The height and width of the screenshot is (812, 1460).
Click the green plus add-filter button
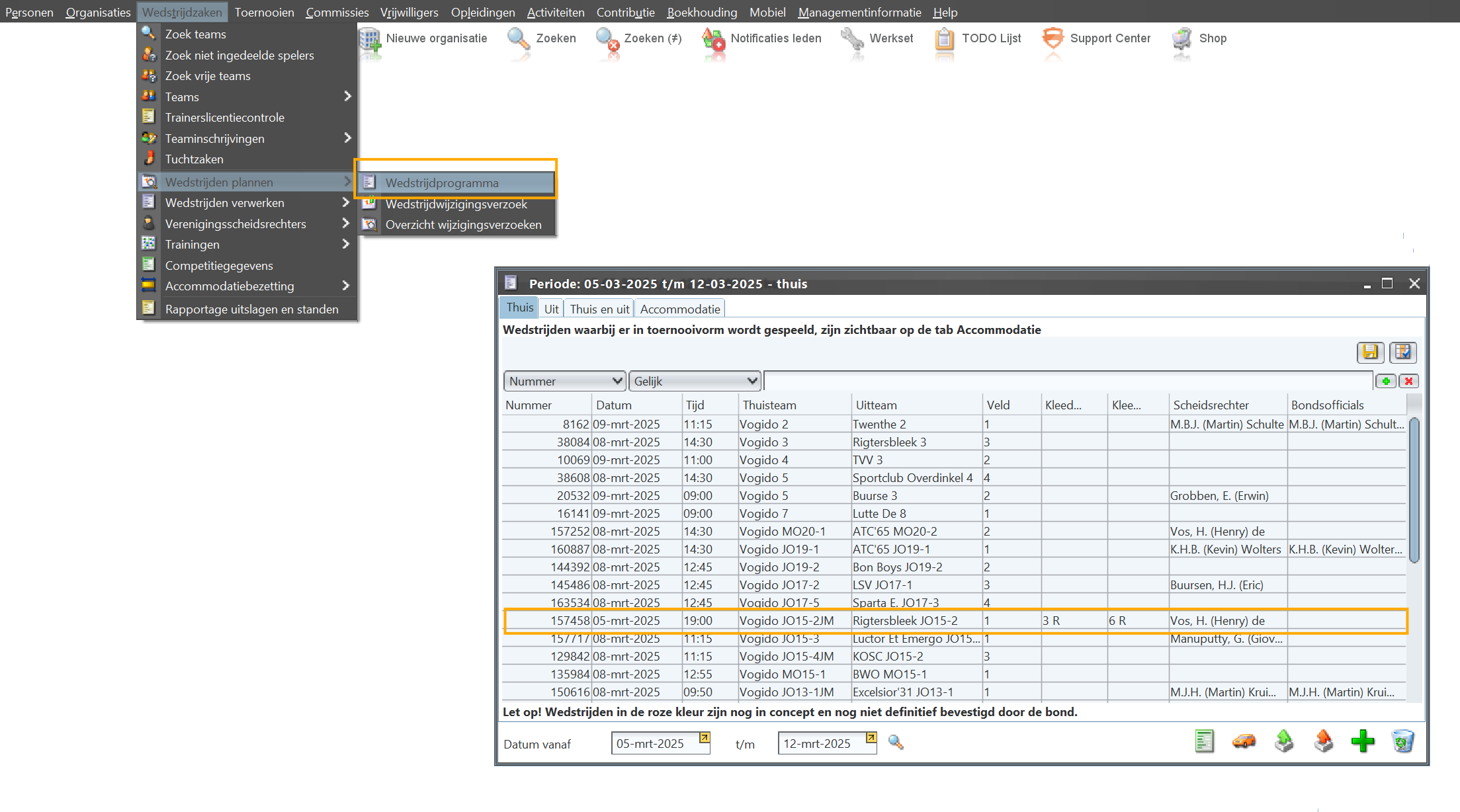pyautogui.click(x=1386, y=382)
